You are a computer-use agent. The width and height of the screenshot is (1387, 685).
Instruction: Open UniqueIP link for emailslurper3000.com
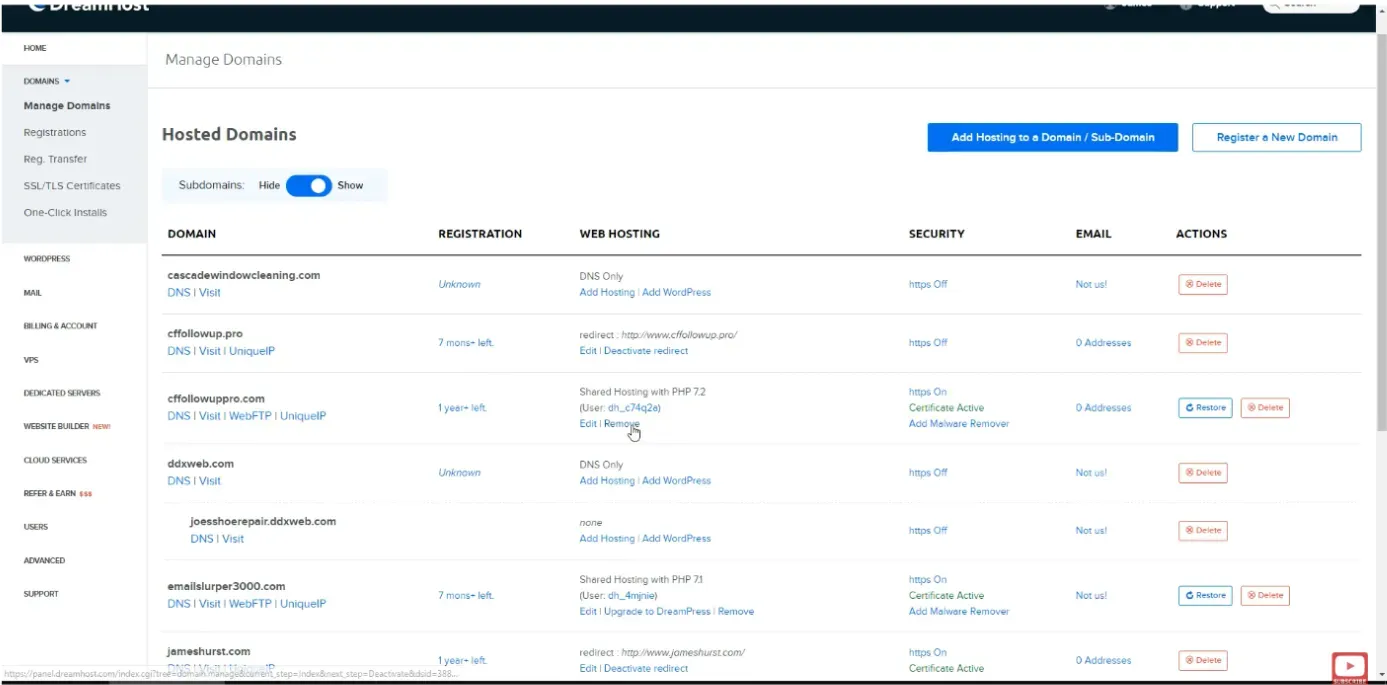303,604
